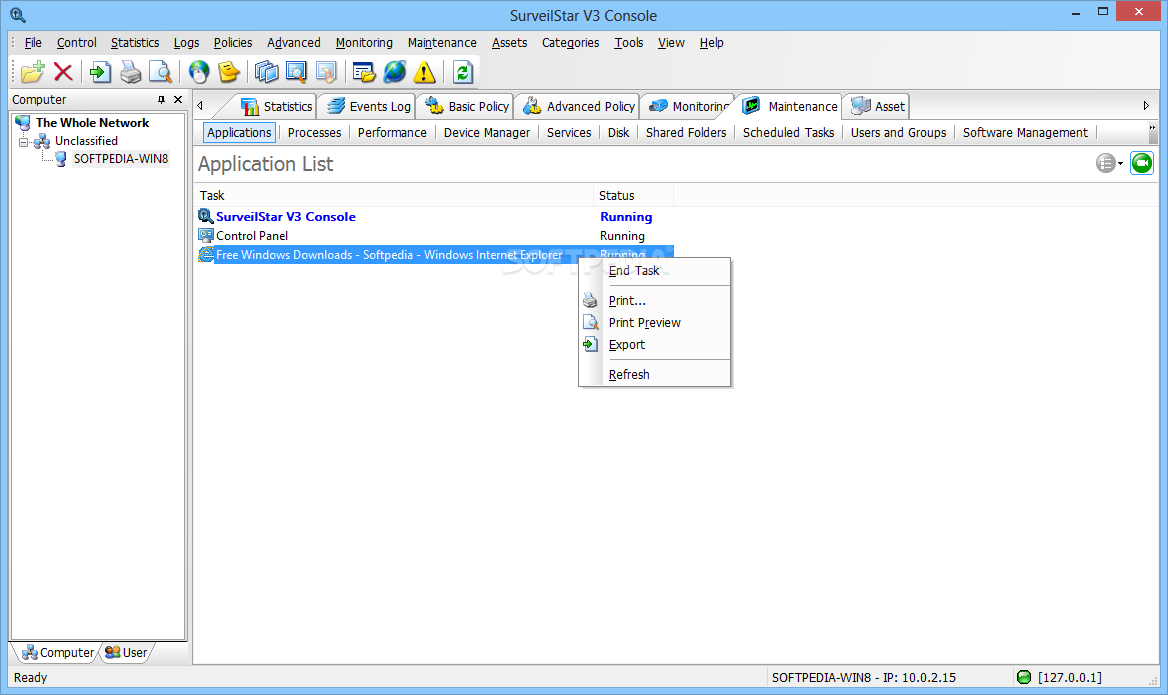This screenshot has height=695, width=1168.
Task: Open the Logs menu
Action: pyautogui.click(x=186, y=42)
